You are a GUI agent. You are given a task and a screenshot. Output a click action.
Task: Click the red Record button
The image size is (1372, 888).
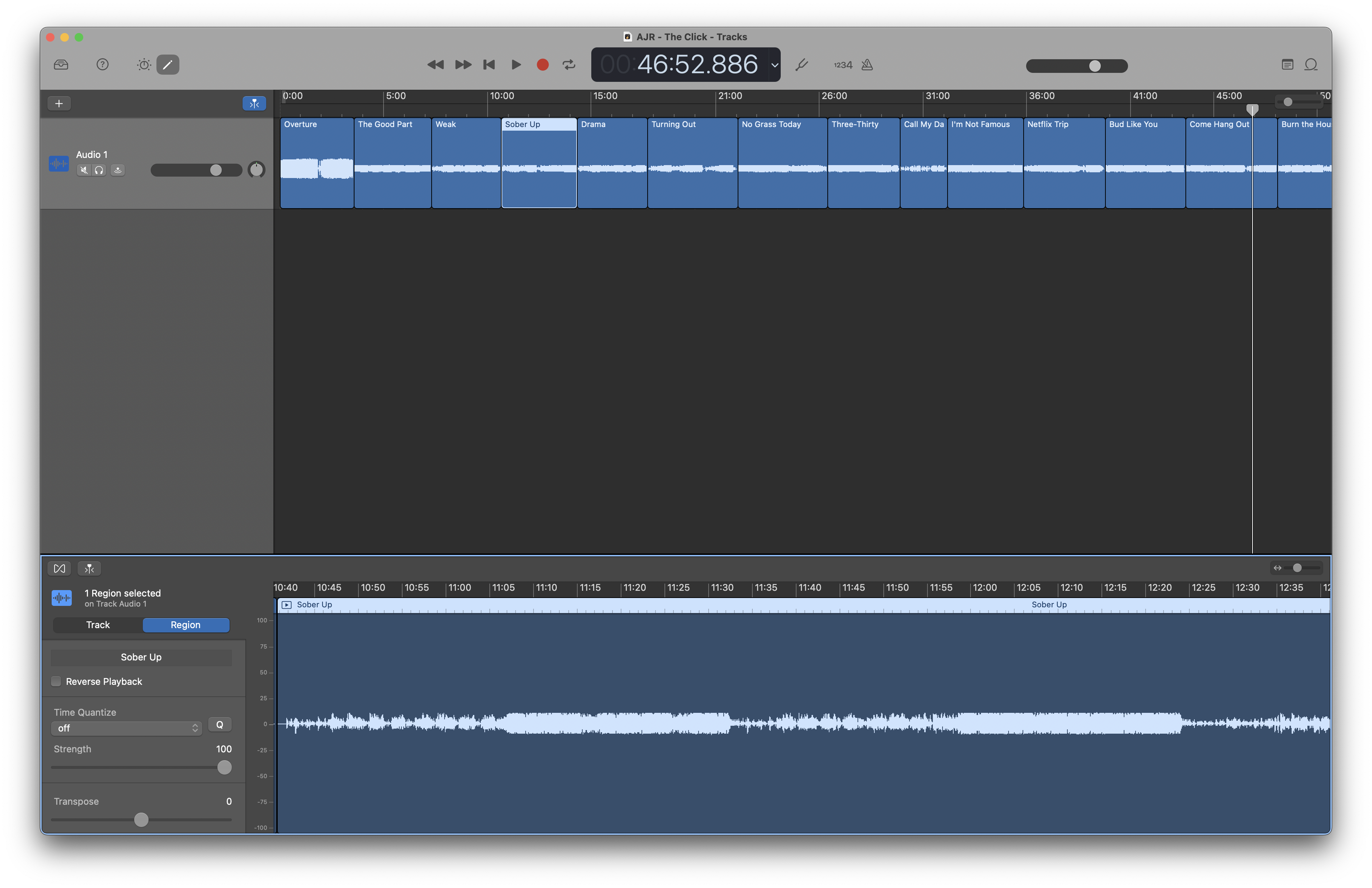click(542, 65)
